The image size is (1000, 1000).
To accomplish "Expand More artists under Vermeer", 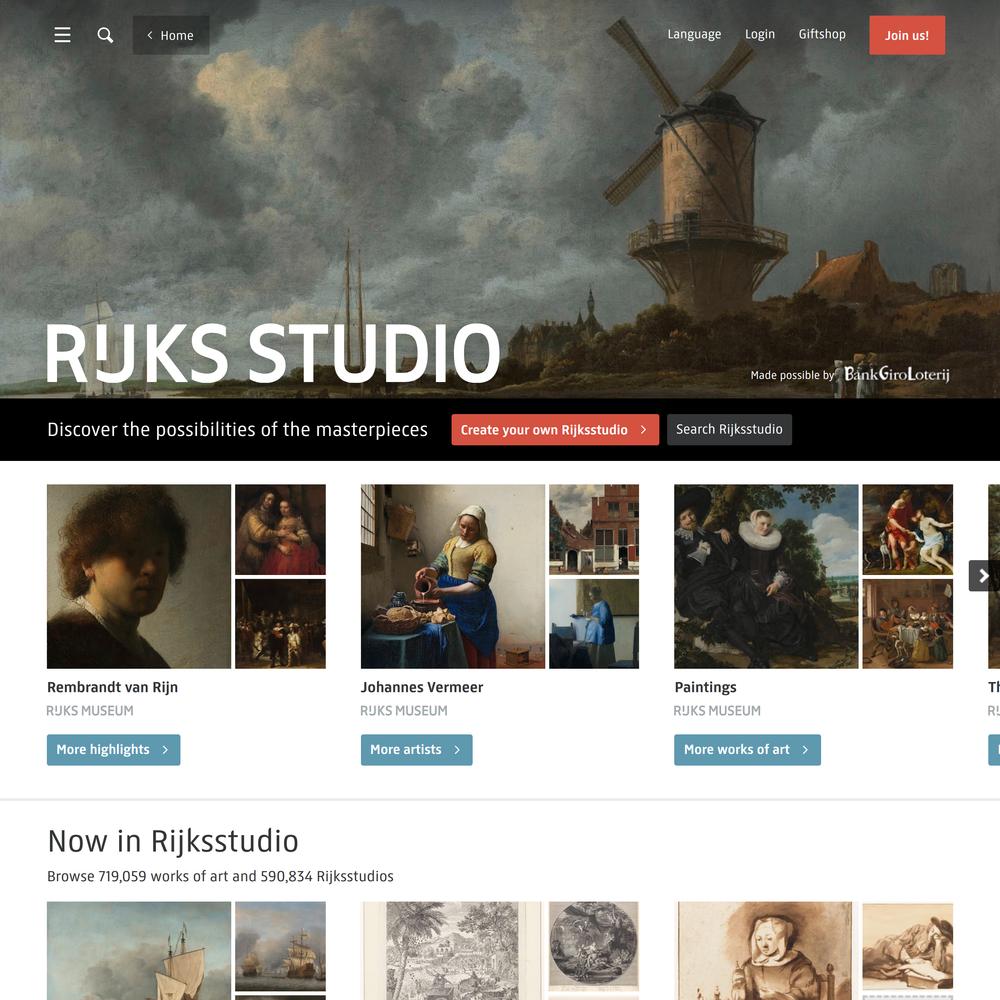I will 416,750.
